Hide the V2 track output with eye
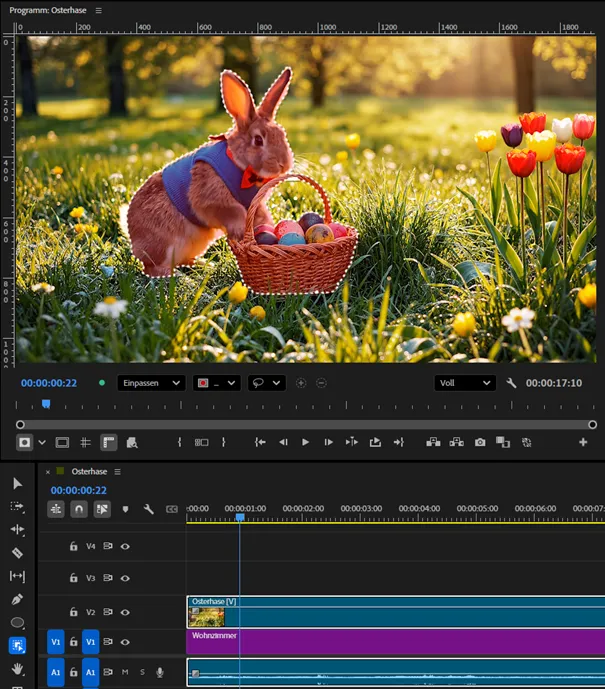Viewport: 605px width, 689px height. [125, 612]
